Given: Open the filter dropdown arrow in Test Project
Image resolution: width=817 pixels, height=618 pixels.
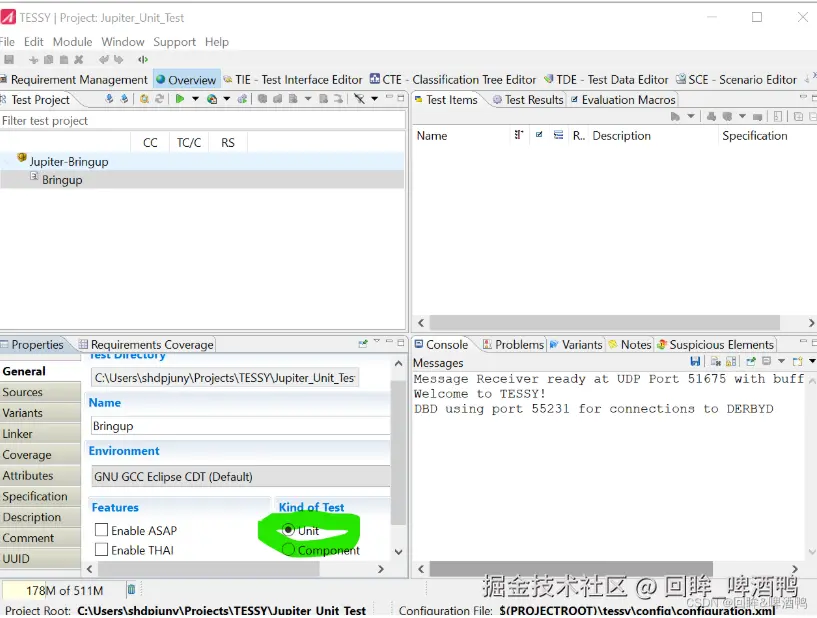Looking at the screenshot, I should [375, 98].
